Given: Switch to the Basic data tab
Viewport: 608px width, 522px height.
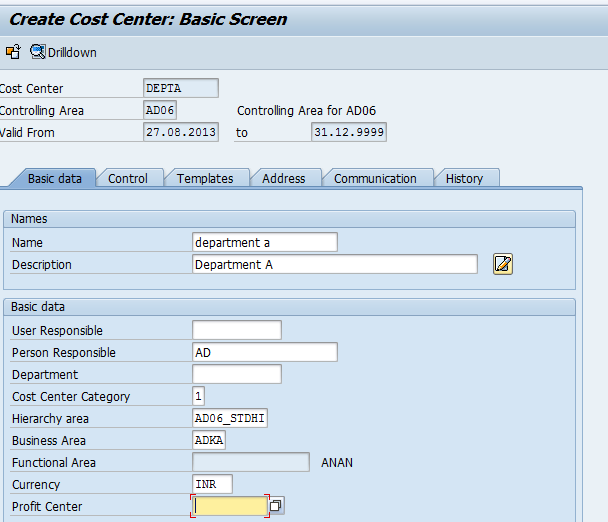Looking at the screenshot, I should (x=55, y=178).
